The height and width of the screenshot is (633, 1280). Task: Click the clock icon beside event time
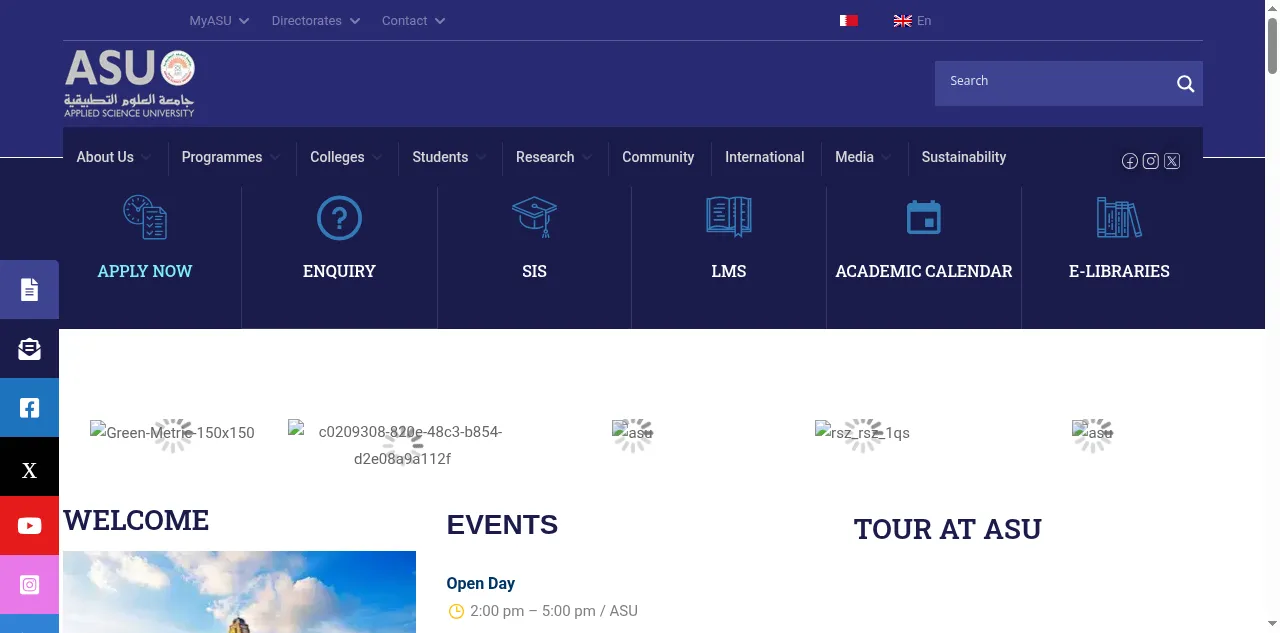point(456,611)
